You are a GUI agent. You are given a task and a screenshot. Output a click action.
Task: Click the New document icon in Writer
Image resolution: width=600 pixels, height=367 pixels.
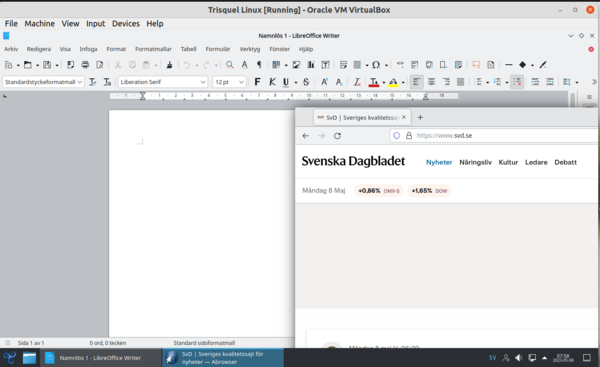pyautogui.click(x=8, y=65)
